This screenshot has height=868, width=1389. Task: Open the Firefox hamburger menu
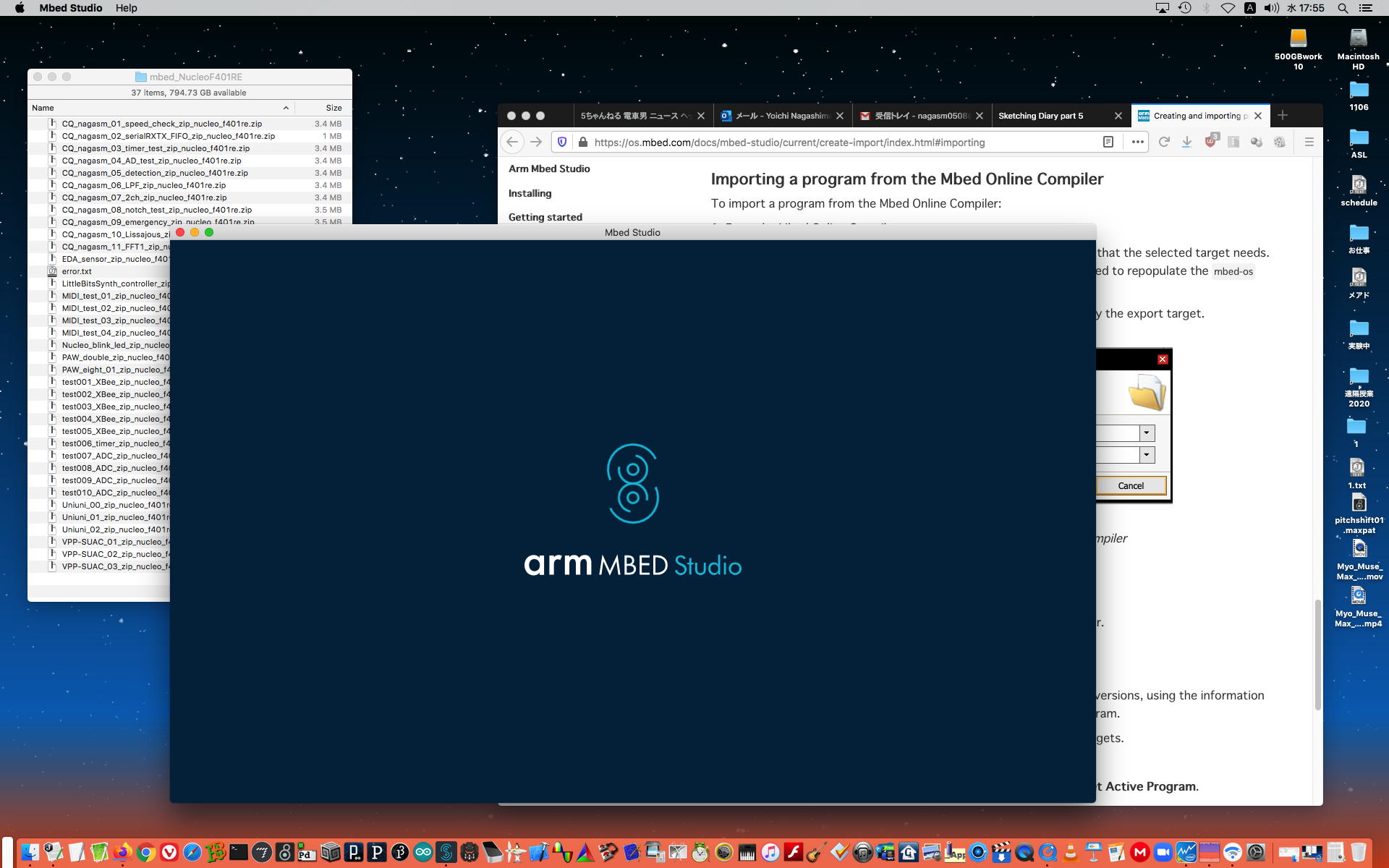(1309, 142)
